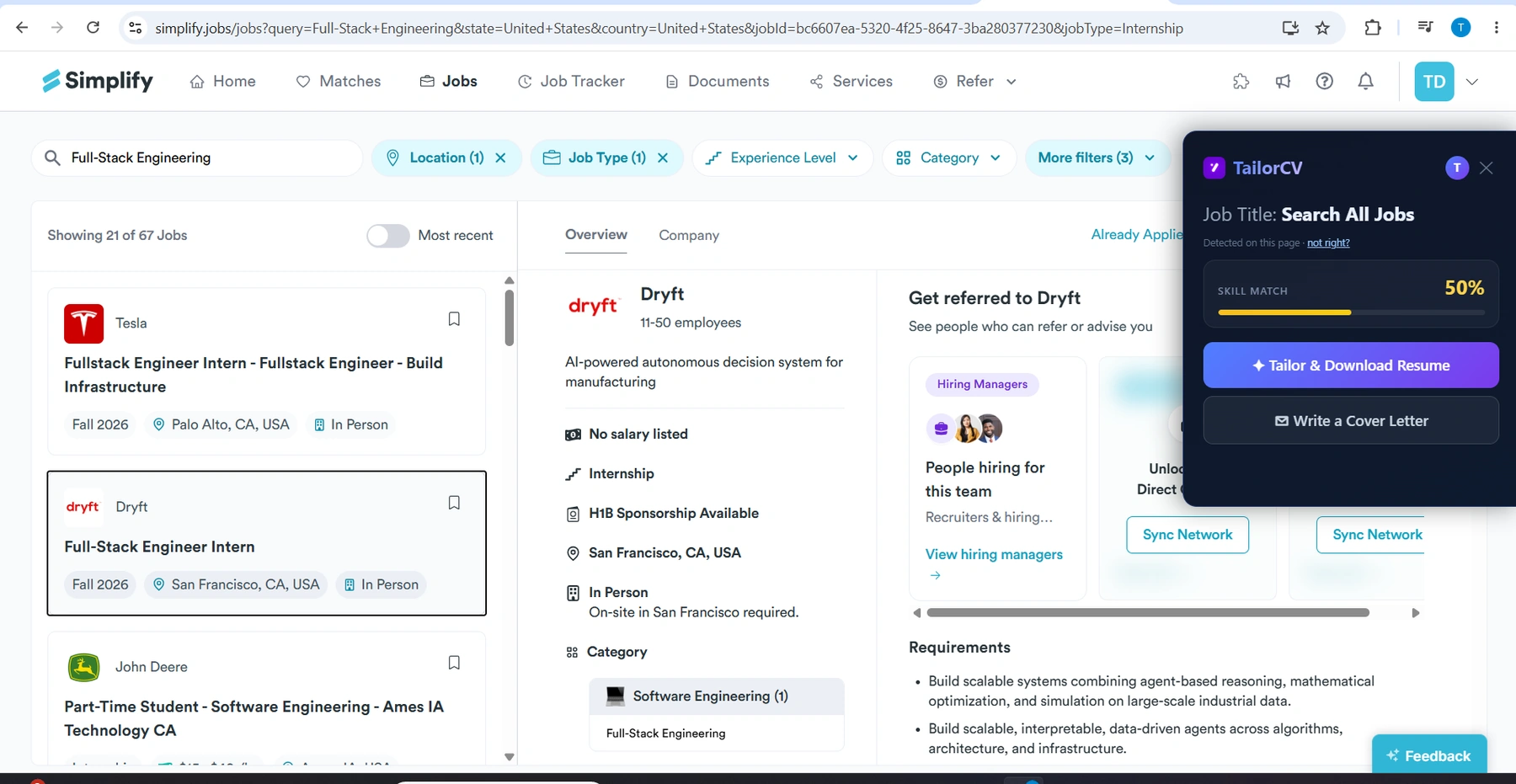
Task: Open the media control icon in Chrome toolbar
Action: click(1425, 28)
